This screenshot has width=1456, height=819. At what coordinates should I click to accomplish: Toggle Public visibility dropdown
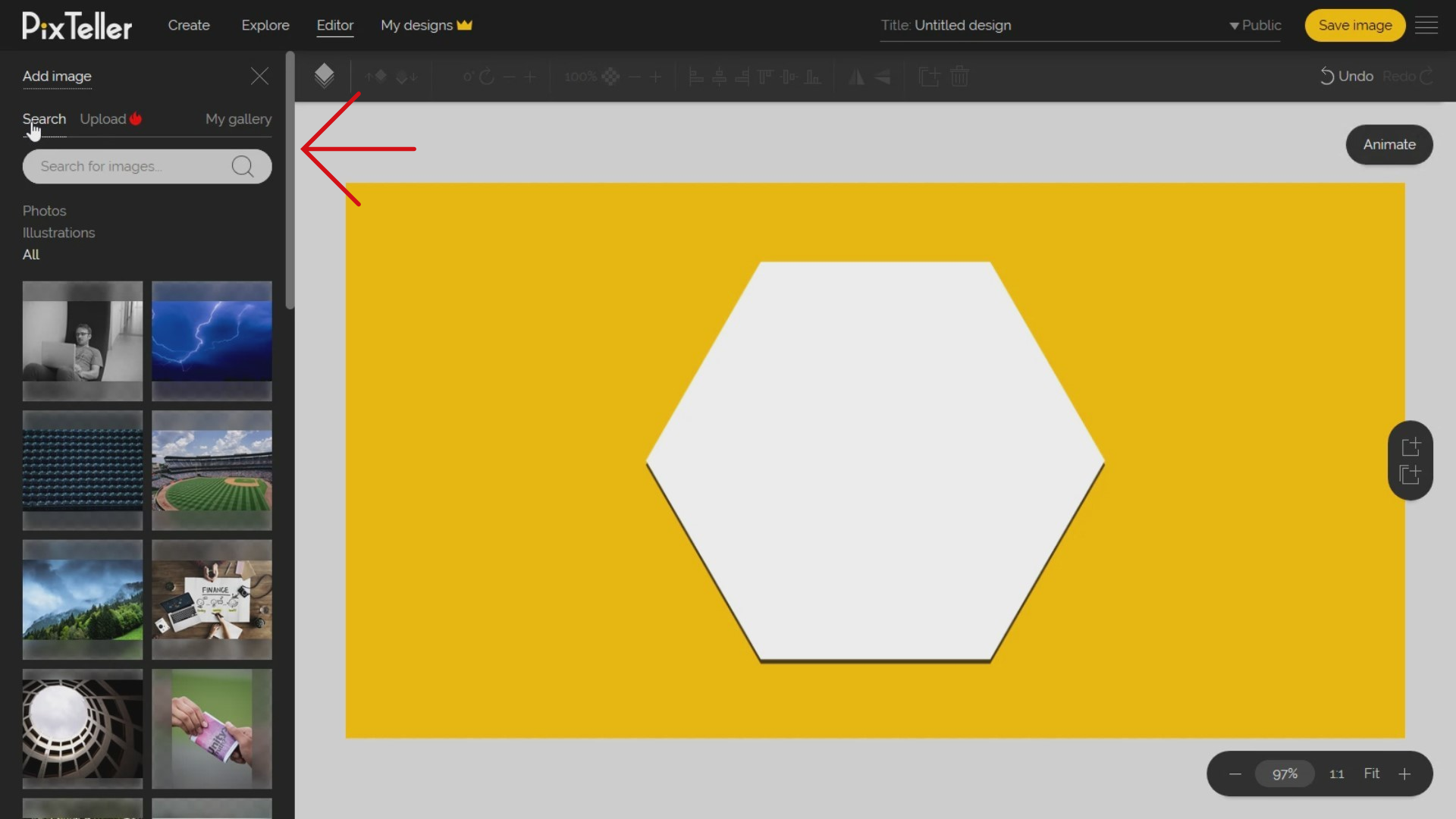[x=1255, y=25]
